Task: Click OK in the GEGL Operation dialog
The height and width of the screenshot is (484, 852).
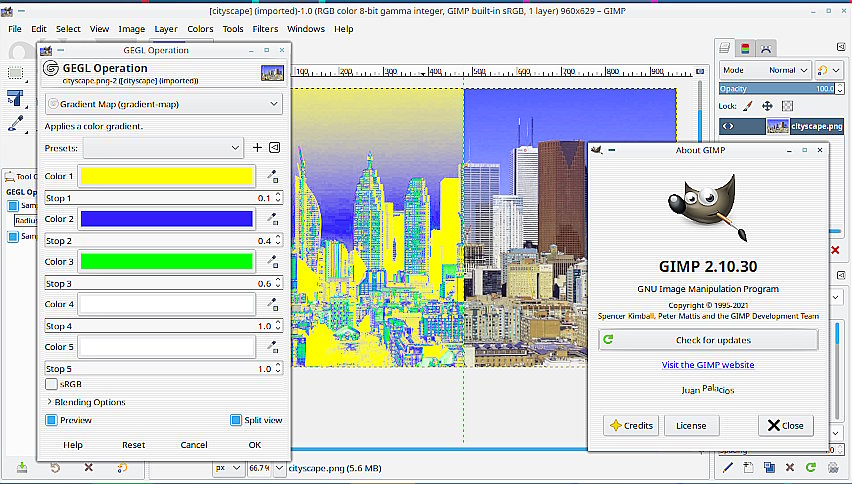Action: tap(255, 445)
